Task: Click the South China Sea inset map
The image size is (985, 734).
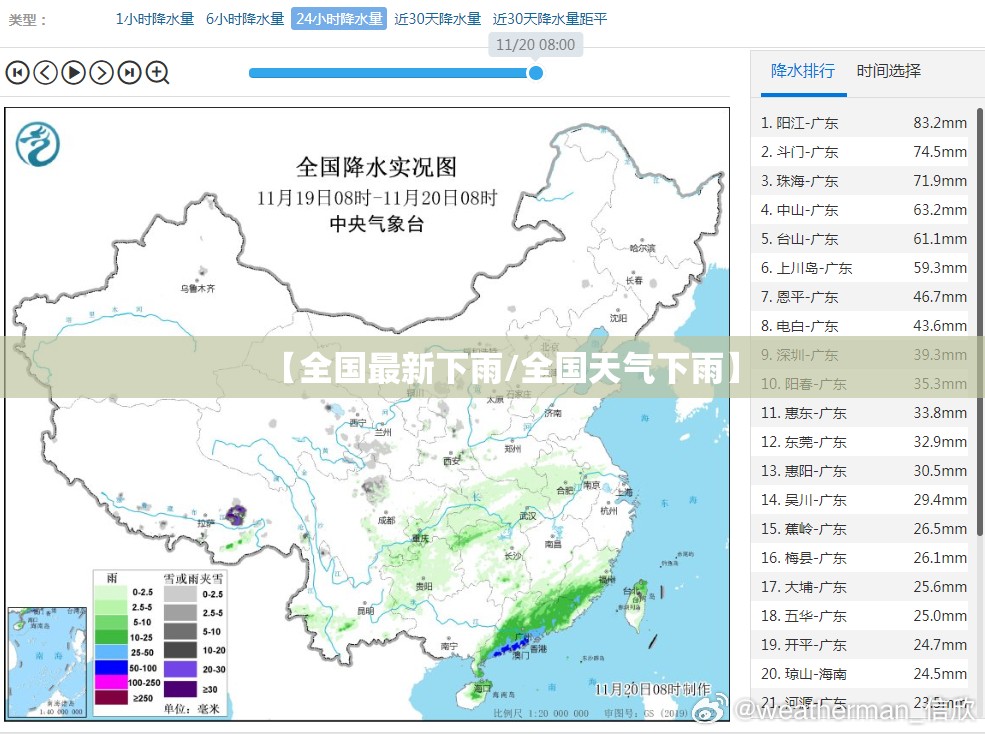Action: [x=48, y=662]
